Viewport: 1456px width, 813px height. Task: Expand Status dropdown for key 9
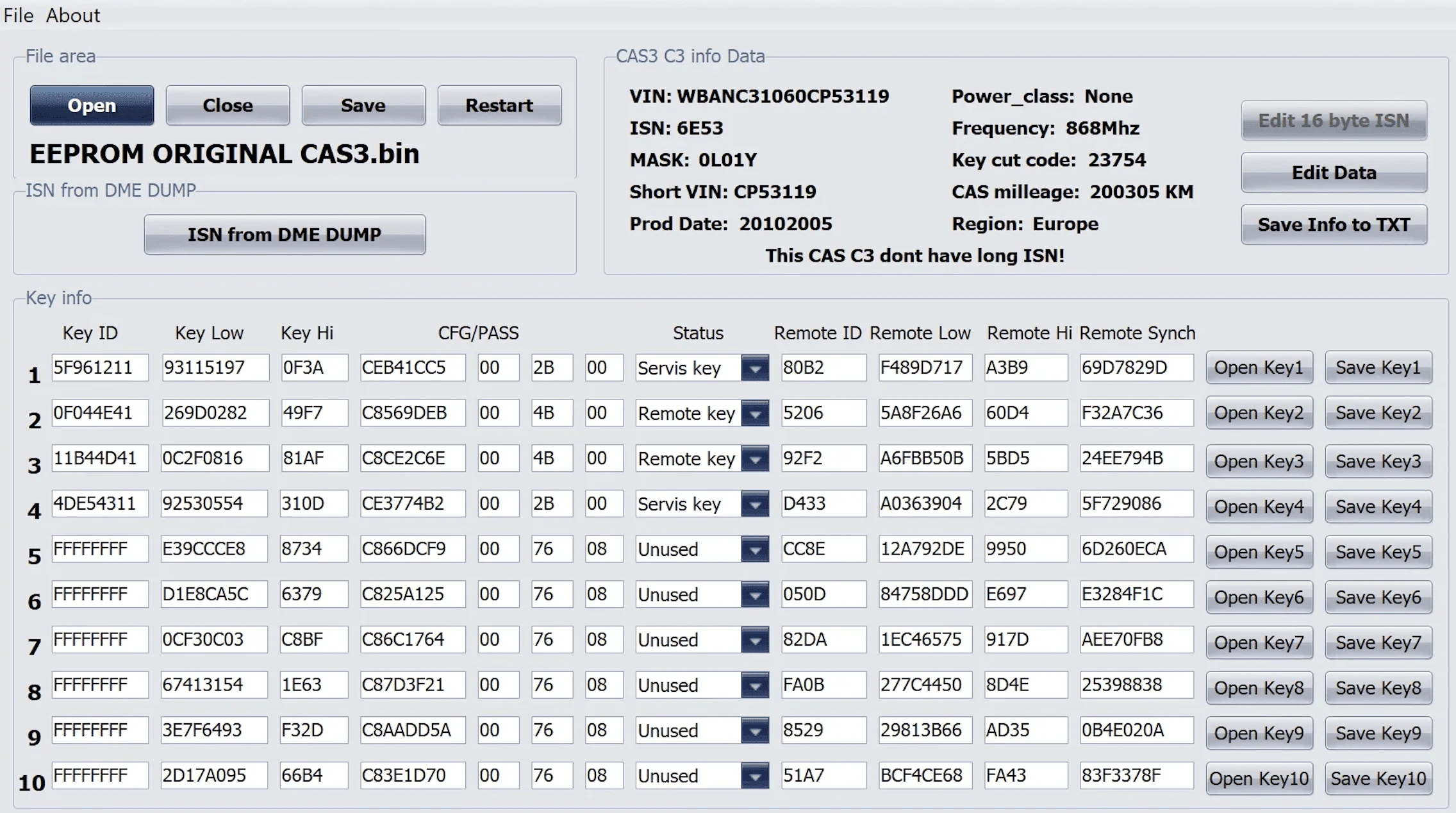pos(755,731)
